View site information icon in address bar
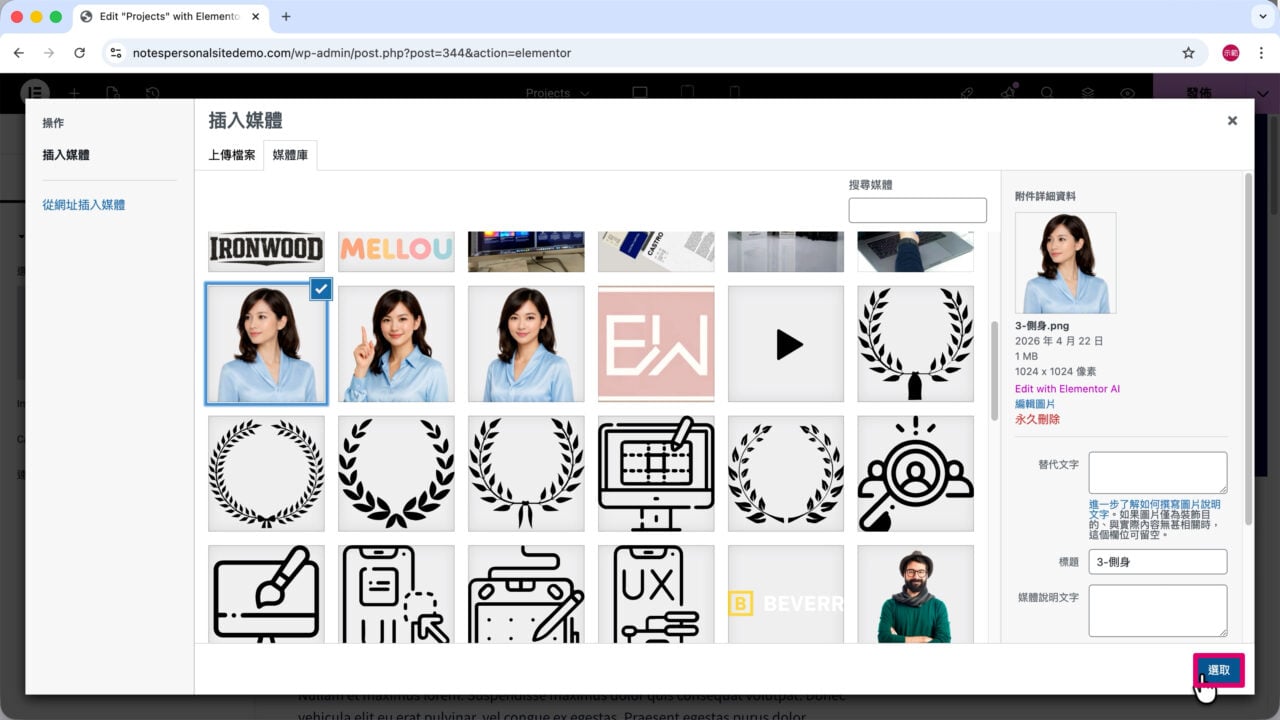Viewport: 1280px width, 720px height. click(115, 53)
